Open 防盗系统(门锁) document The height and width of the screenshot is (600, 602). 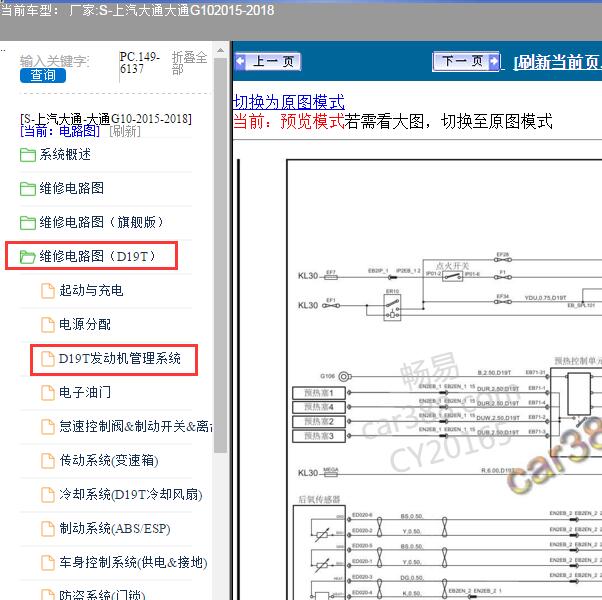point(102,594)
